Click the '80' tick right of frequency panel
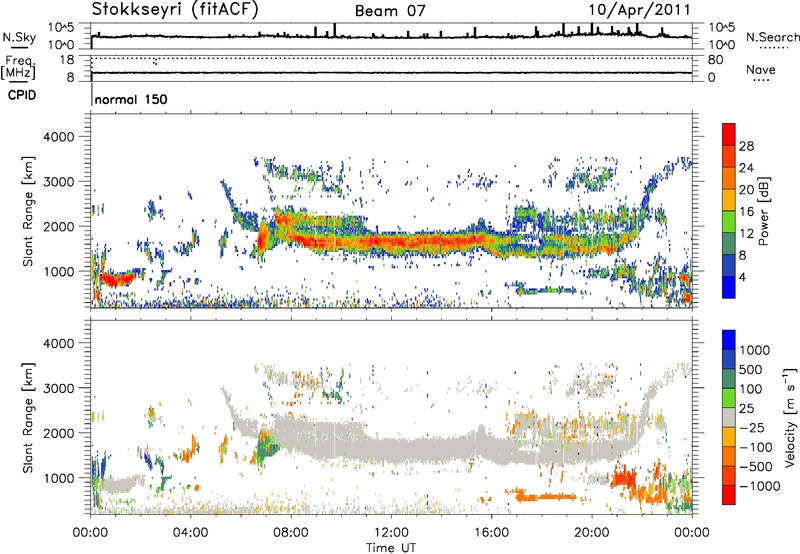The image size is (800, 554). (715, 60)
